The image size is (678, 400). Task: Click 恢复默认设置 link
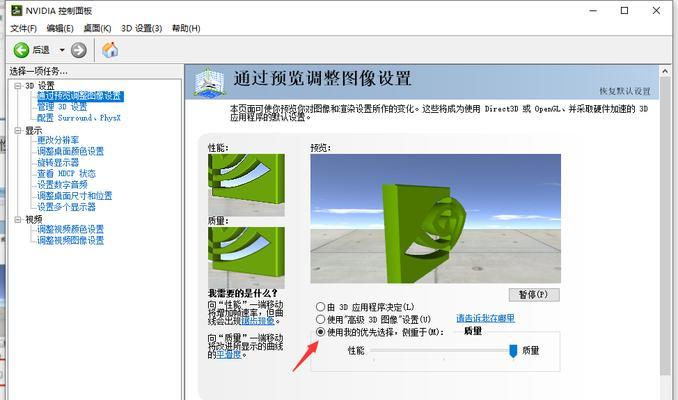[625, 91]
